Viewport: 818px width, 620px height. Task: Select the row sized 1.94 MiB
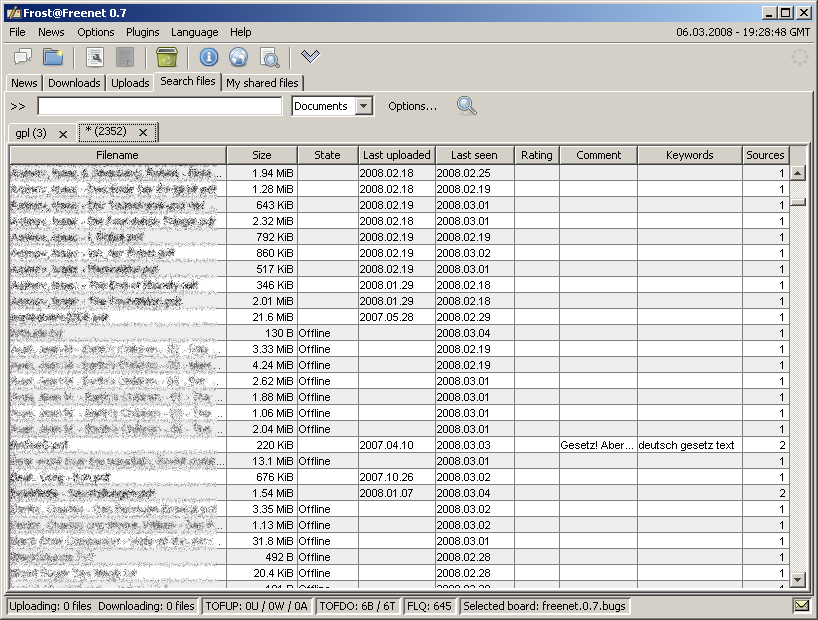point(399,173)
